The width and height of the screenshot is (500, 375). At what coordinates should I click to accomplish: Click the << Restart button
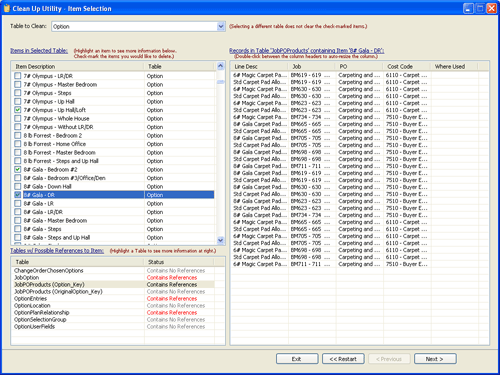point(343,359)
